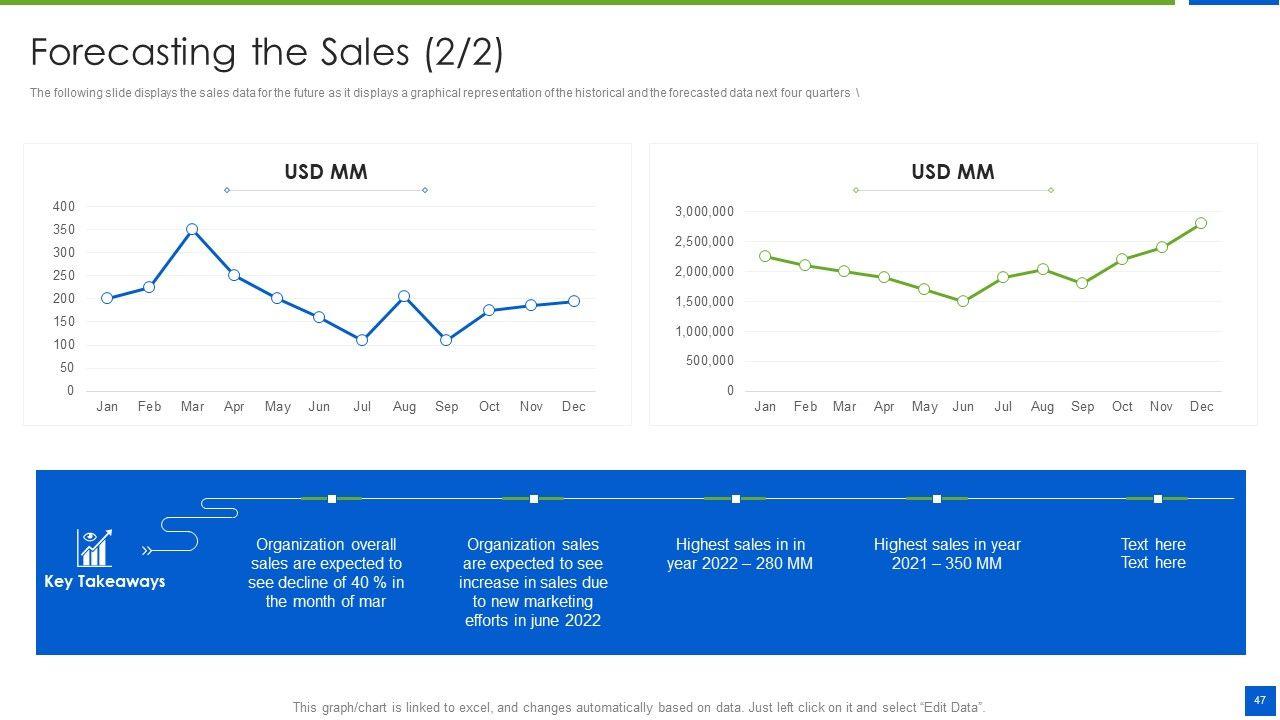Click the double chevron arrow beside Key Takeaways
The width and height of the screenshot is (1280, 720).
(147, 550)
